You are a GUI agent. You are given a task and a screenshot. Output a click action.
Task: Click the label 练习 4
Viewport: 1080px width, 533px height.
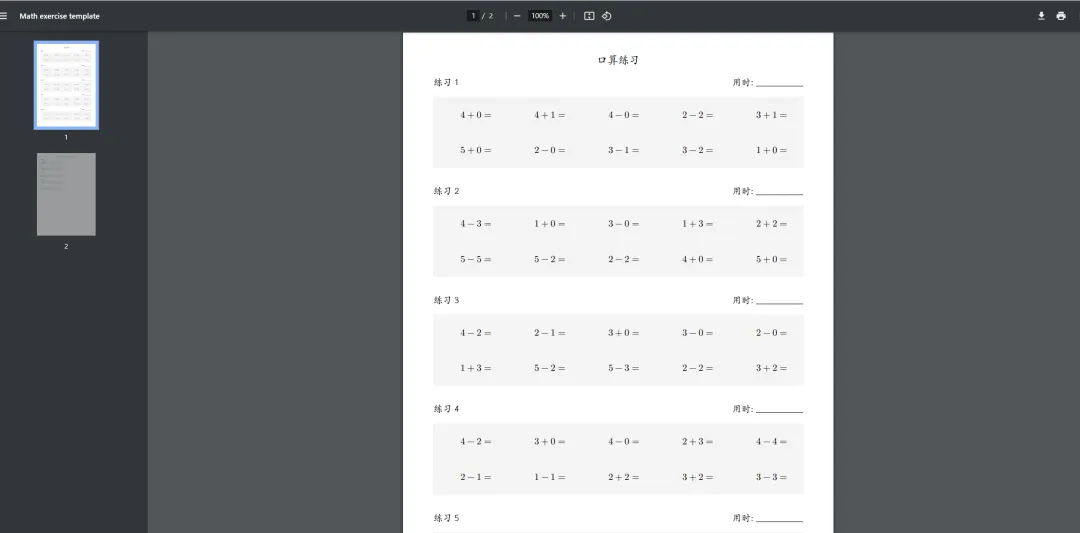point(446,409)
